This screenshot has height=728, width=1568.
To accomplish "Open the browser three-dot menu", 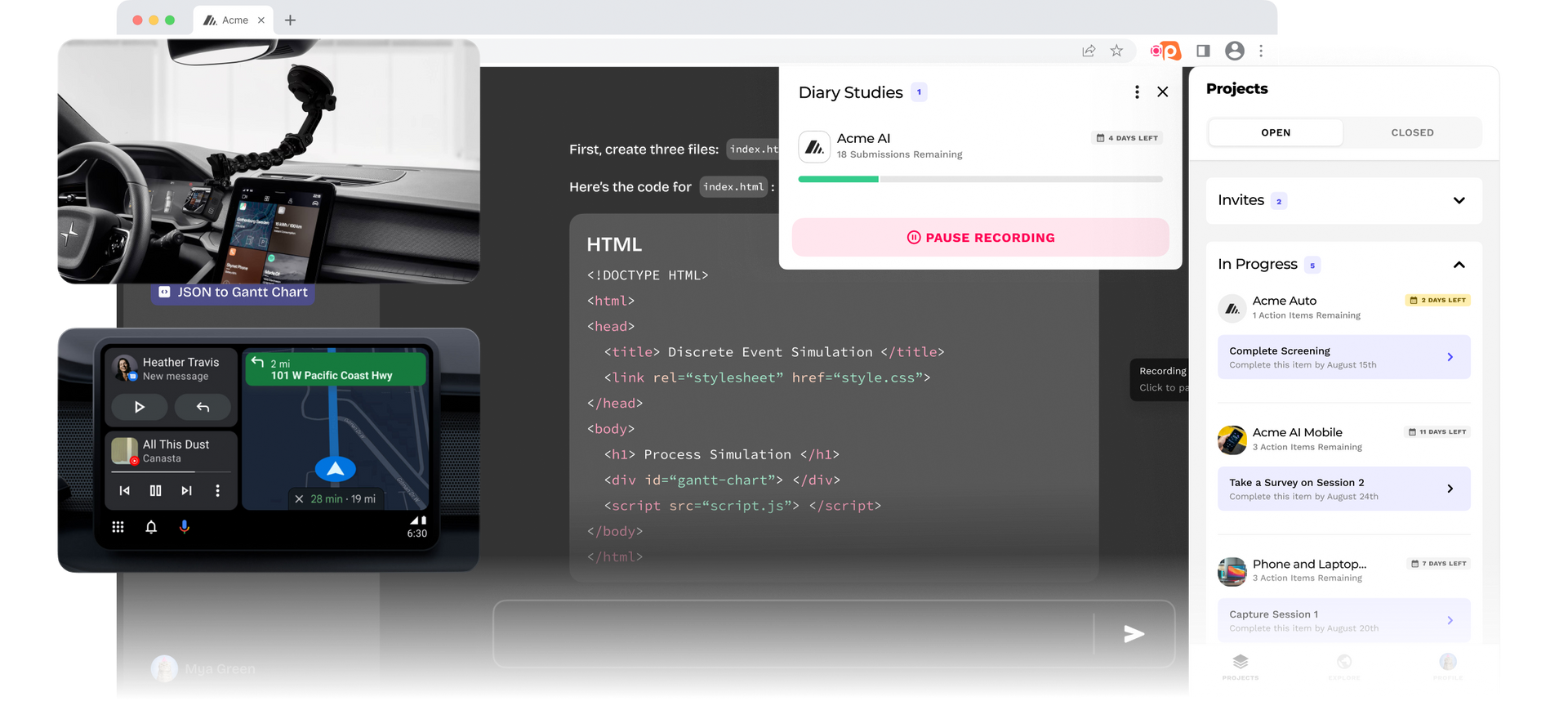I will 1261,51.
